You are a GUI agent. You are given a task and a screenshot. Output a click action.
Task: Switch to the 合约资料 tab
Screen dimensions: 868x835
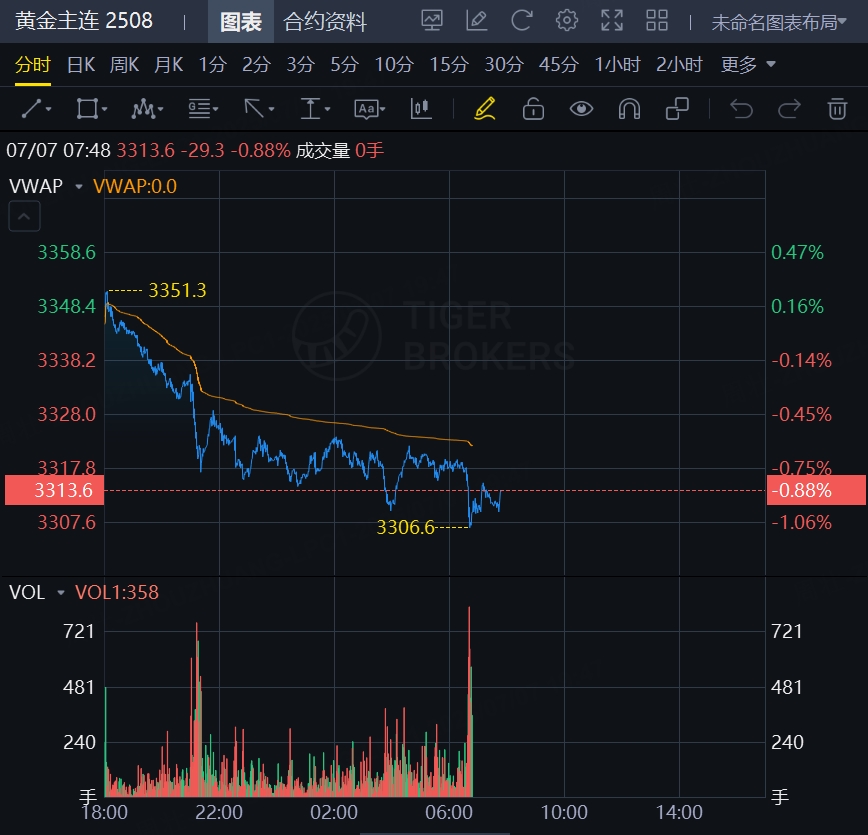[x=325, y=21]
